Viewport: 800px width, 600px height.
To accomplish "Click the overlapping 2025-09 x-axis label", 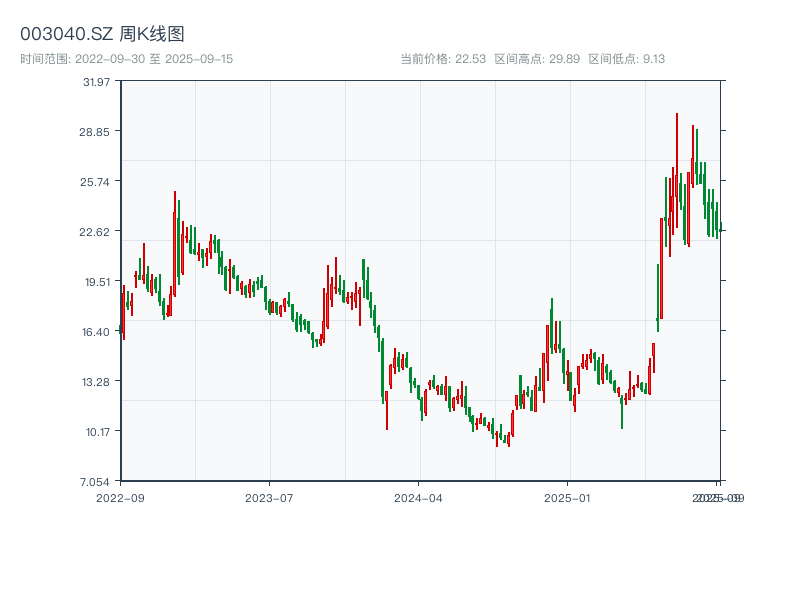I will (x=718, y=497).
